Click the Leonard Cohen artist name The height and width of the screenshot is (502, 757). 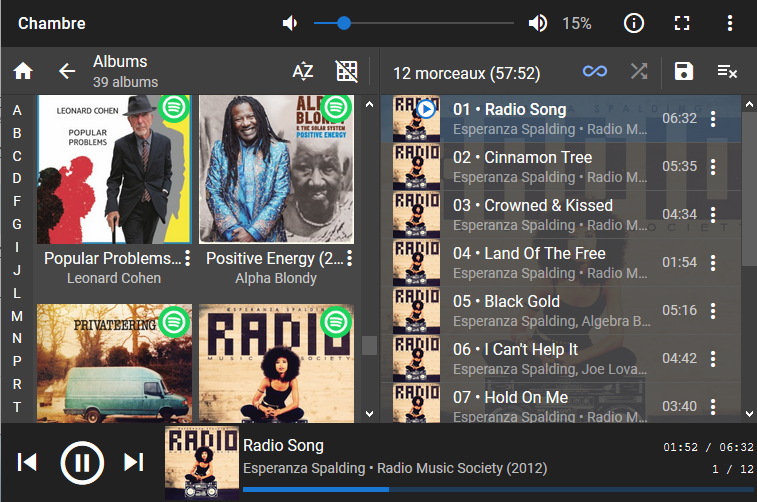pos(114,278)
